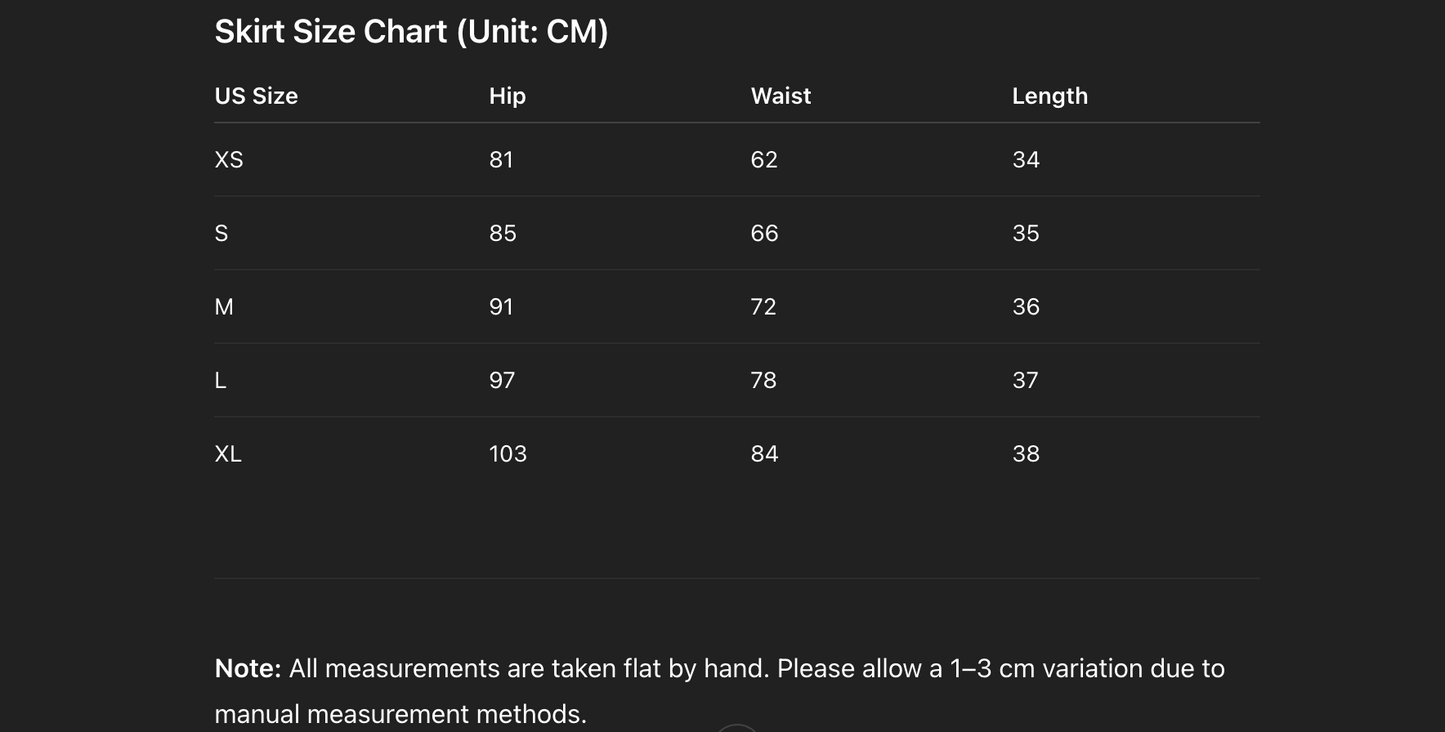Select the M size row label
The image size is (1445, 732).
click(224, 307)
